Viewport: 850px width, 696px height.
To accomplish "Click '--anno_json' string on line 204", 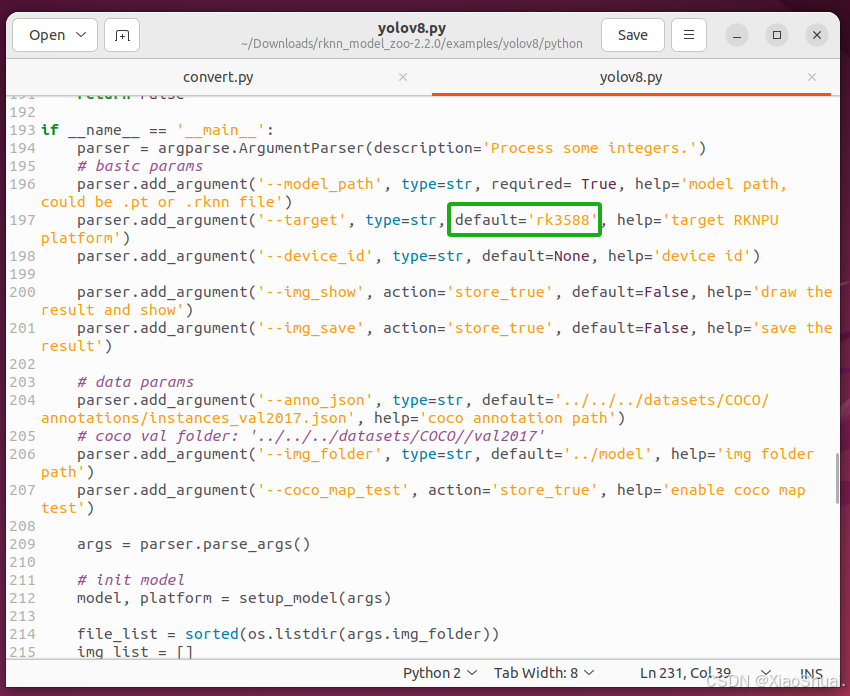I will click(315, 400).
